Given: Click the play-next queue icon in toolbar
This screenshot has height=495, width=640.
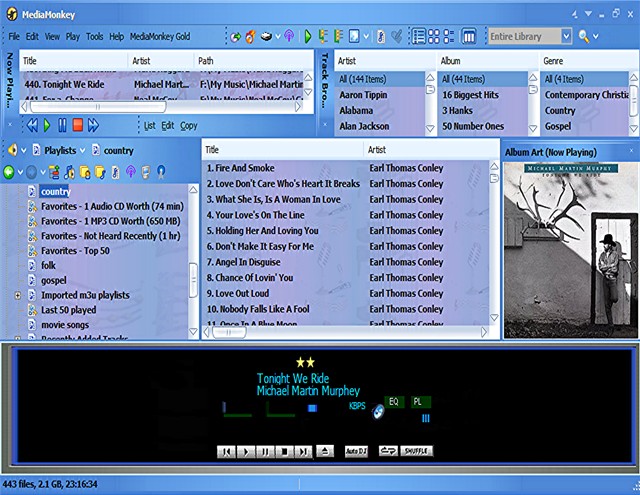Looking at the screenshot, I should (x=323, y=36).
